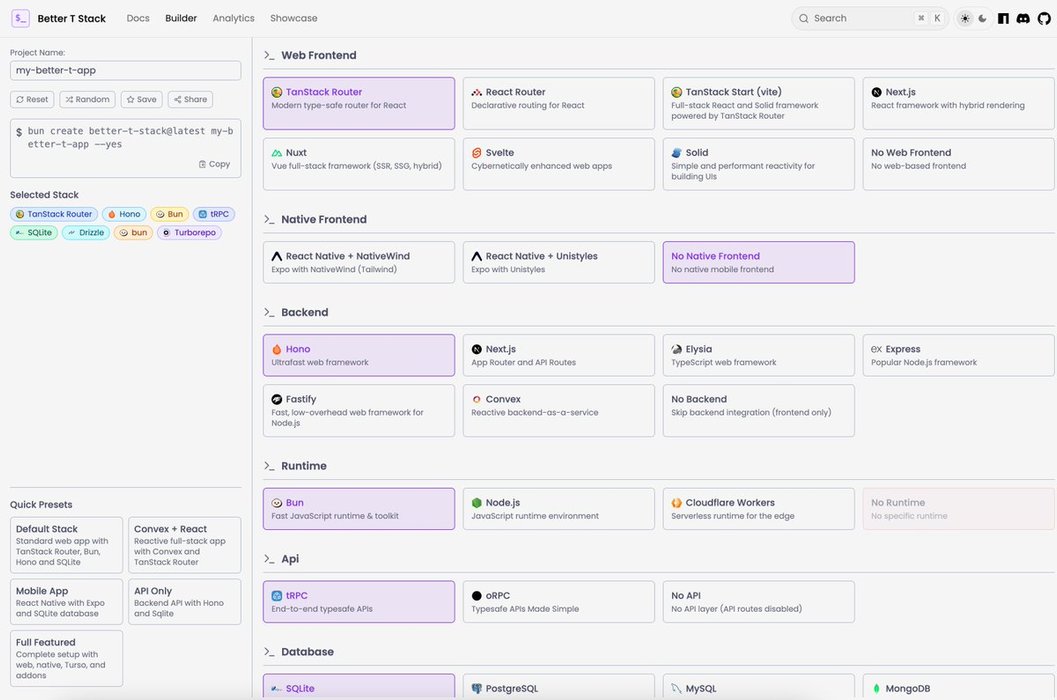
Task: Click the Random stack button
Action: tap(87, 99)
